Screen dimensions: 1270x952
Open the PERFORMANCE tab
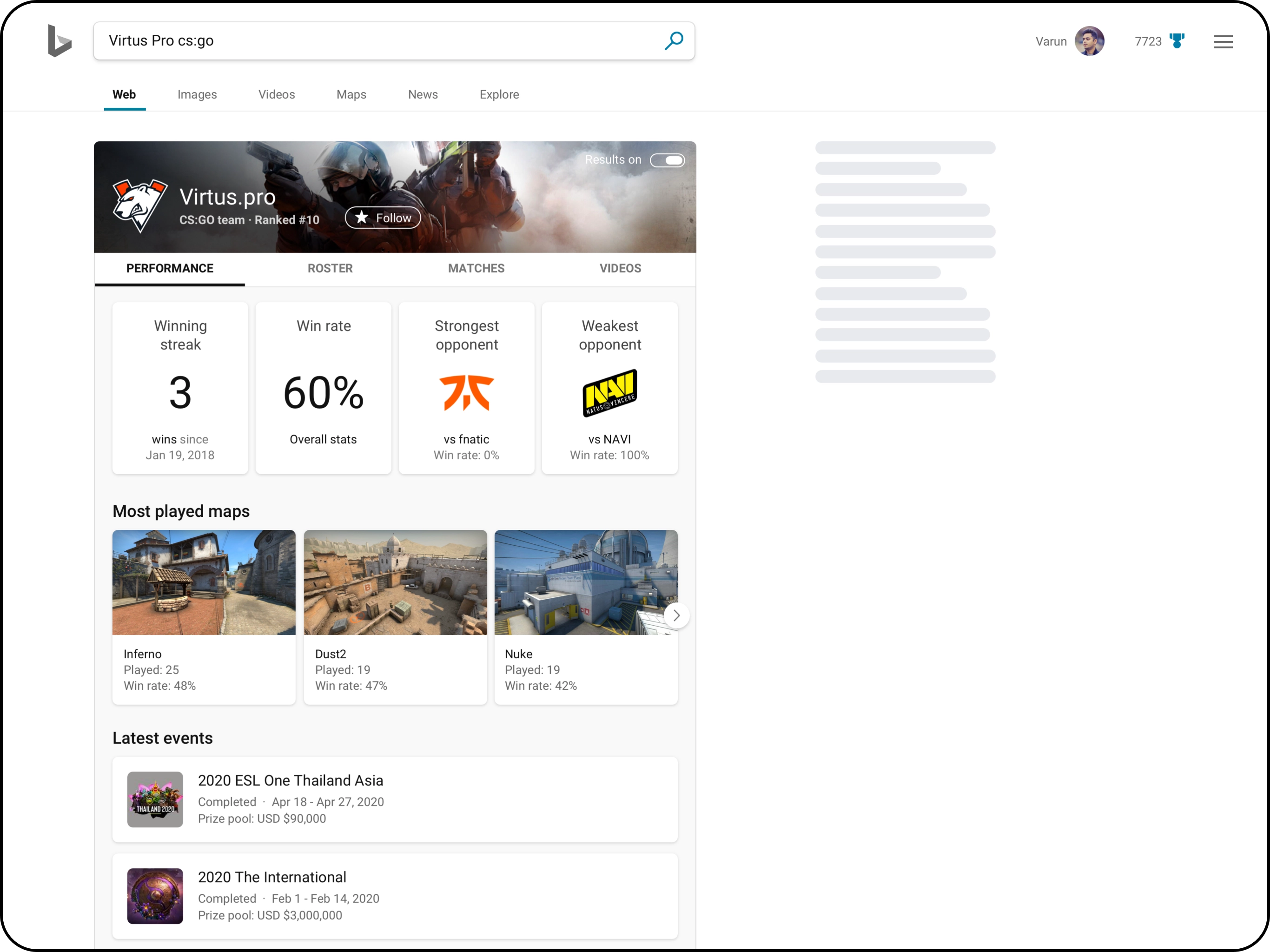pos(170,268)
